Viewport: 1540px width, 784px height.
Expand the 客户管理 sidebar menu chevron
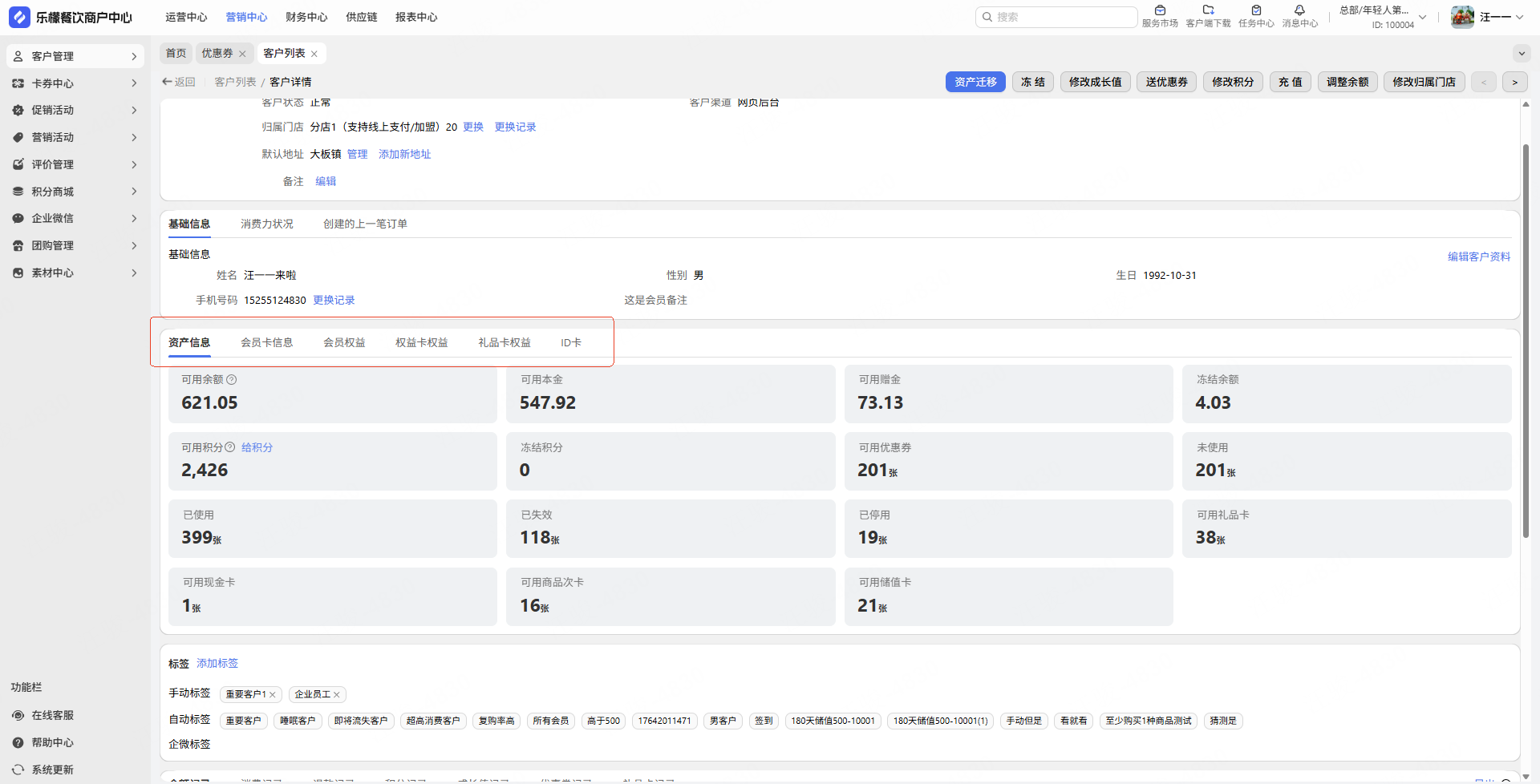134,56
